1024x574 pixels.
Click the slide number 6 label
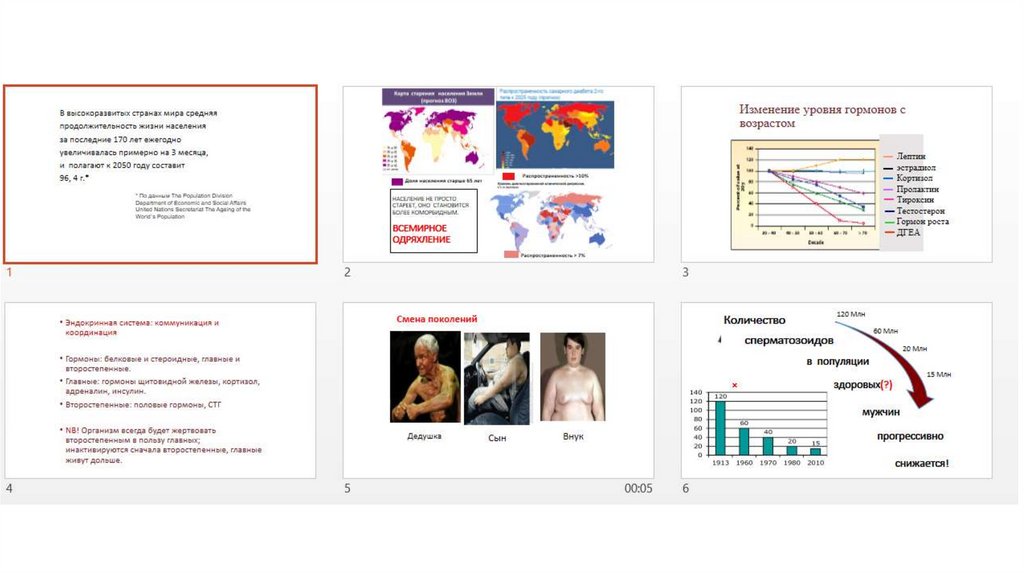[685, 488]
